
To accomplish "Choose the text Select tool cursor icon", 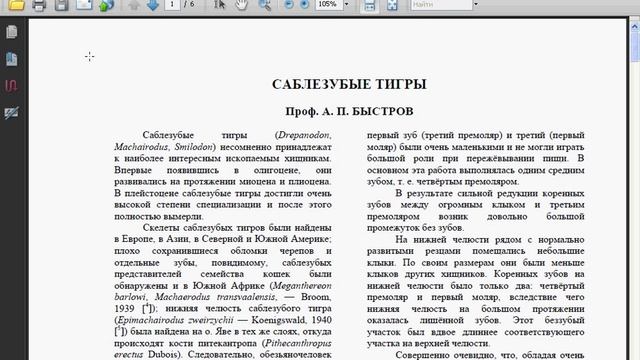I will click(x=220, y=4).
